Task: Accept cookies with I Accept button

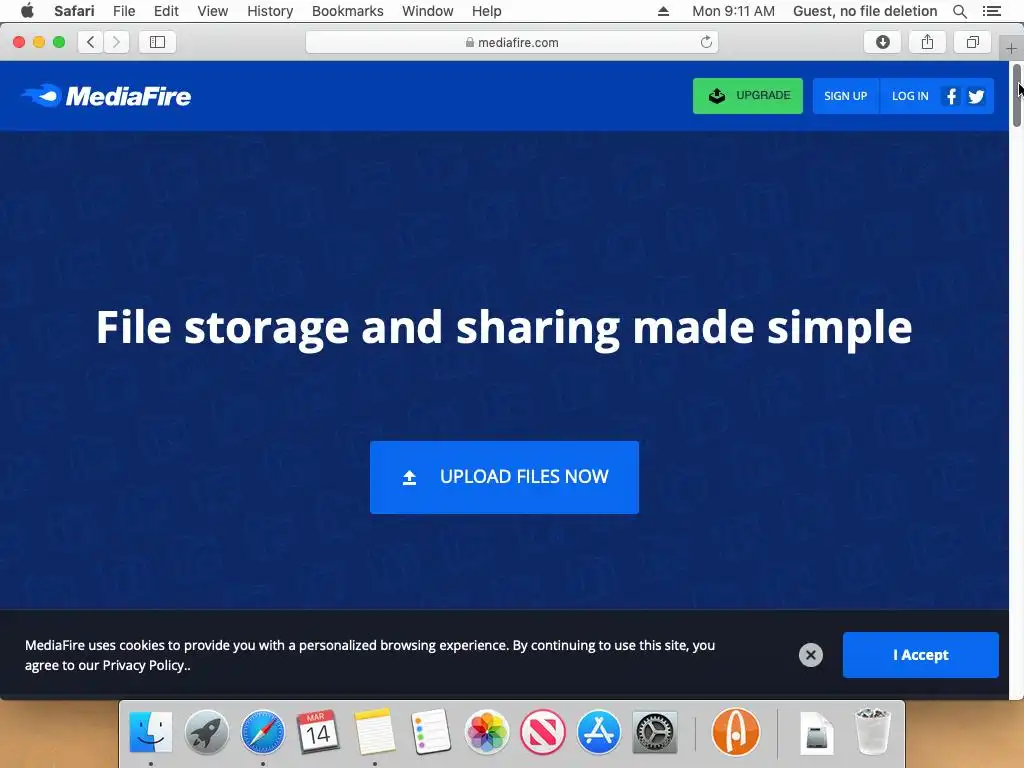Action: [x=920, y=654]
